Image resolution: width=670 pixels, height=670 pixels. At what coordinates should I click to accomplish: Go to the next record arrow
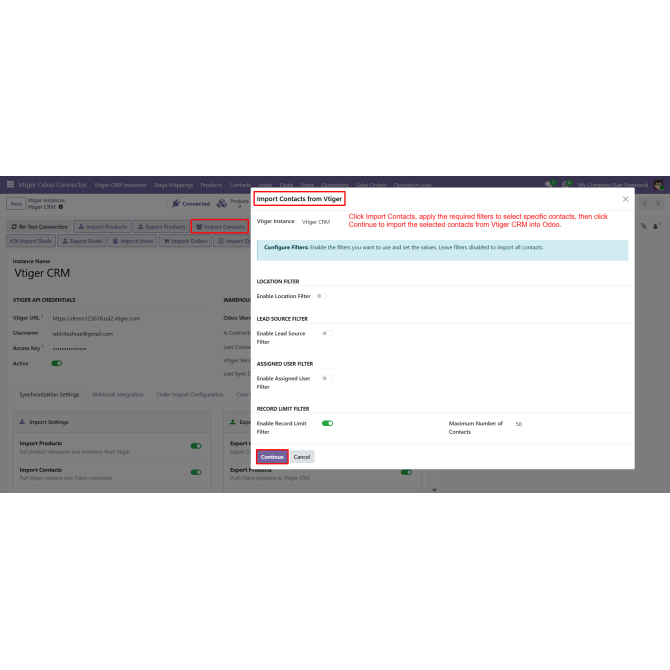pos(658,203)
